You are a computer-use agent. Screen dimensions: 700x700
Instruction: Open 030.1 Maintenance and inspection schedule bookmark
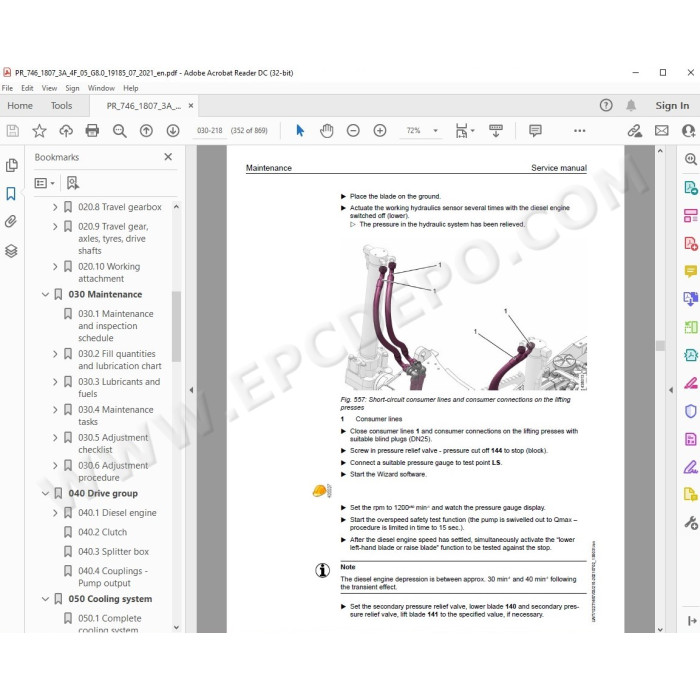116,326
